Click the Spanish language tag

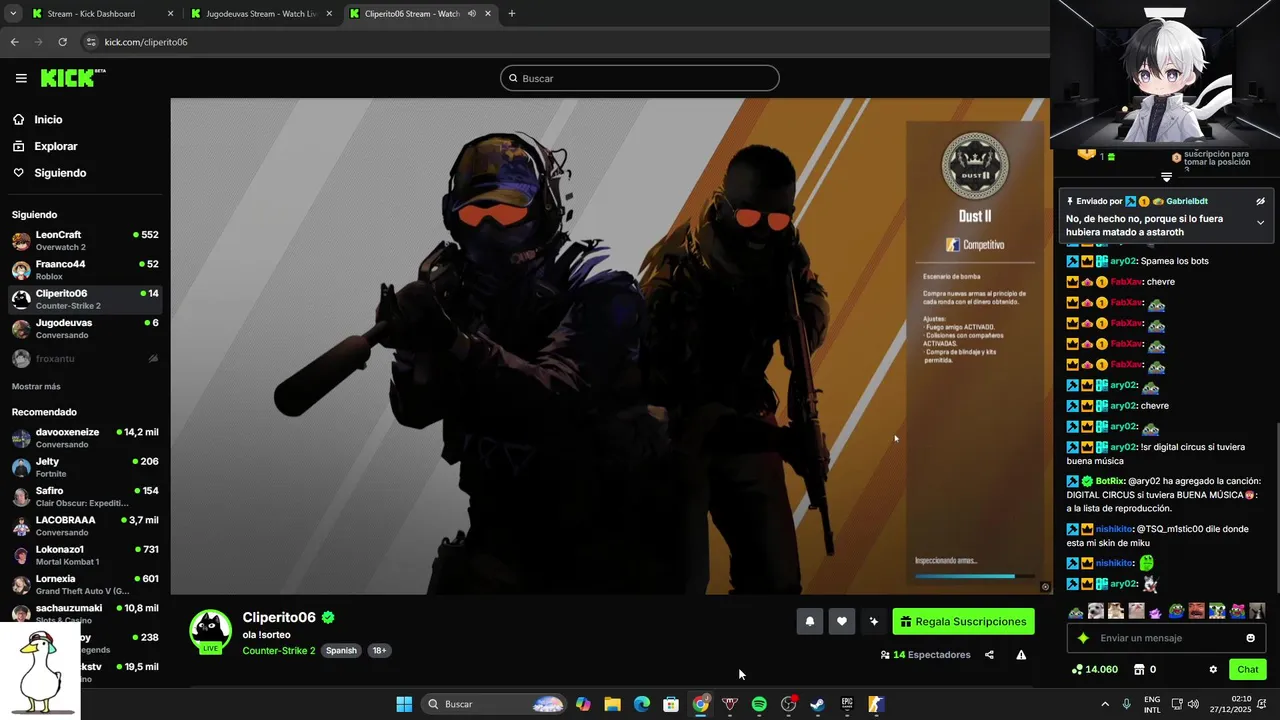point(341,650)
